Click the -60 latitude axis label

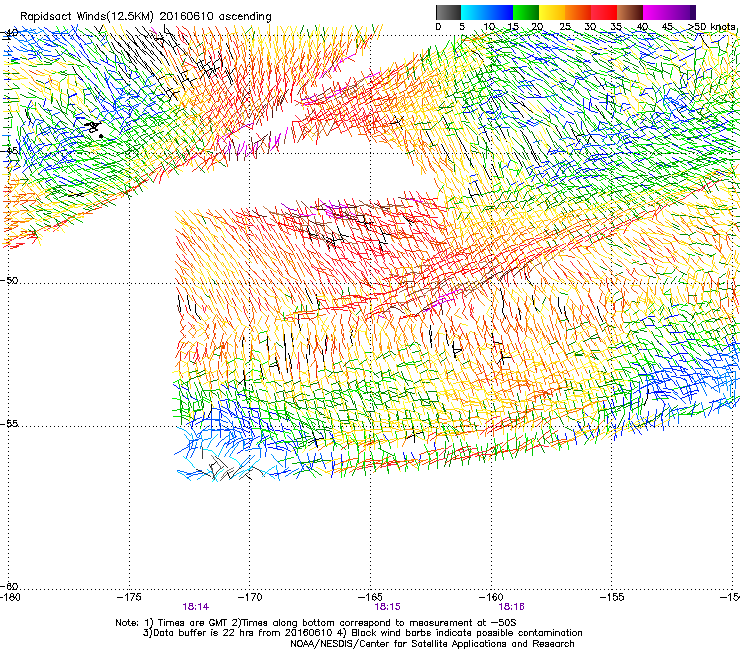pos(9,586)
